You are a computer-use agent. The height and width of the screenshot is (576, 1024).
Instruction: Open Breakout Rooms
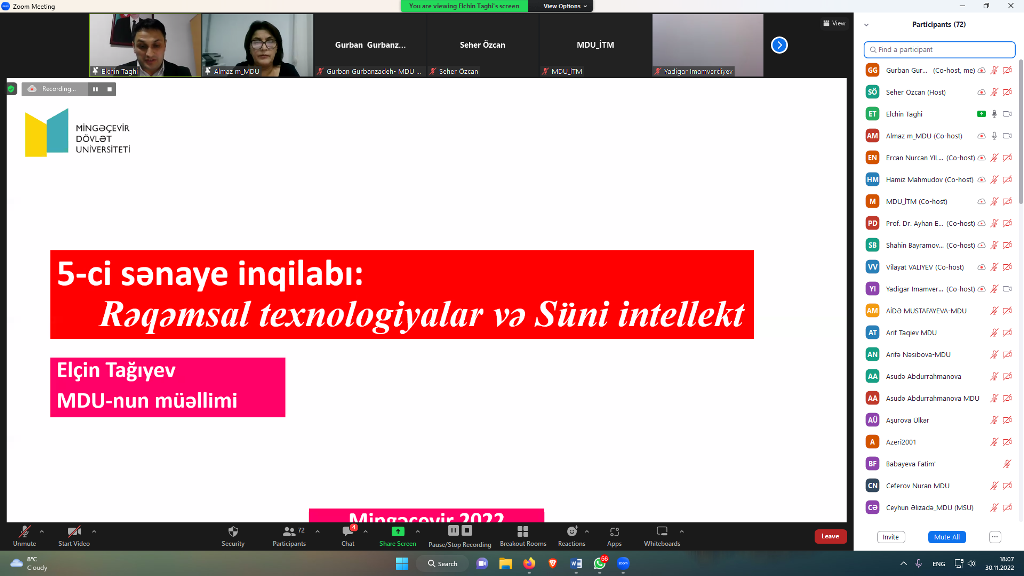(522, 531)
